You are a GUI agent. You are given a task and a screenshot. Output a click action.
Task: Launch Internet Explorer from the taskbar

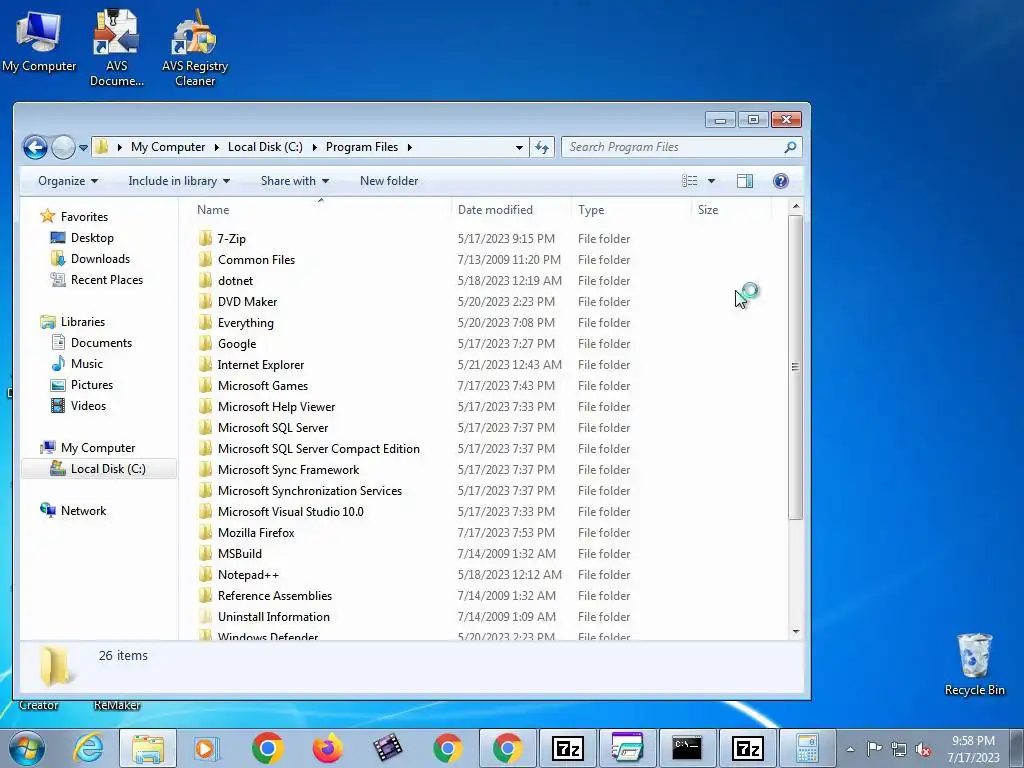(88, 748)
